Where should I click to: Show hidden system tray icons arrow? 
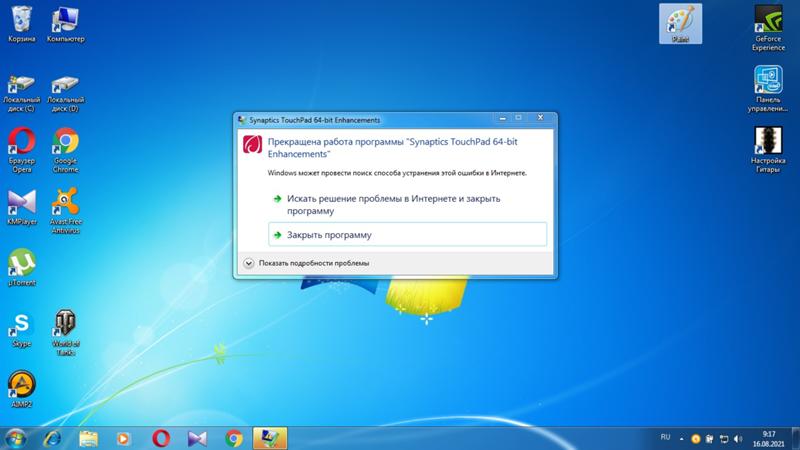coord(681,439)
